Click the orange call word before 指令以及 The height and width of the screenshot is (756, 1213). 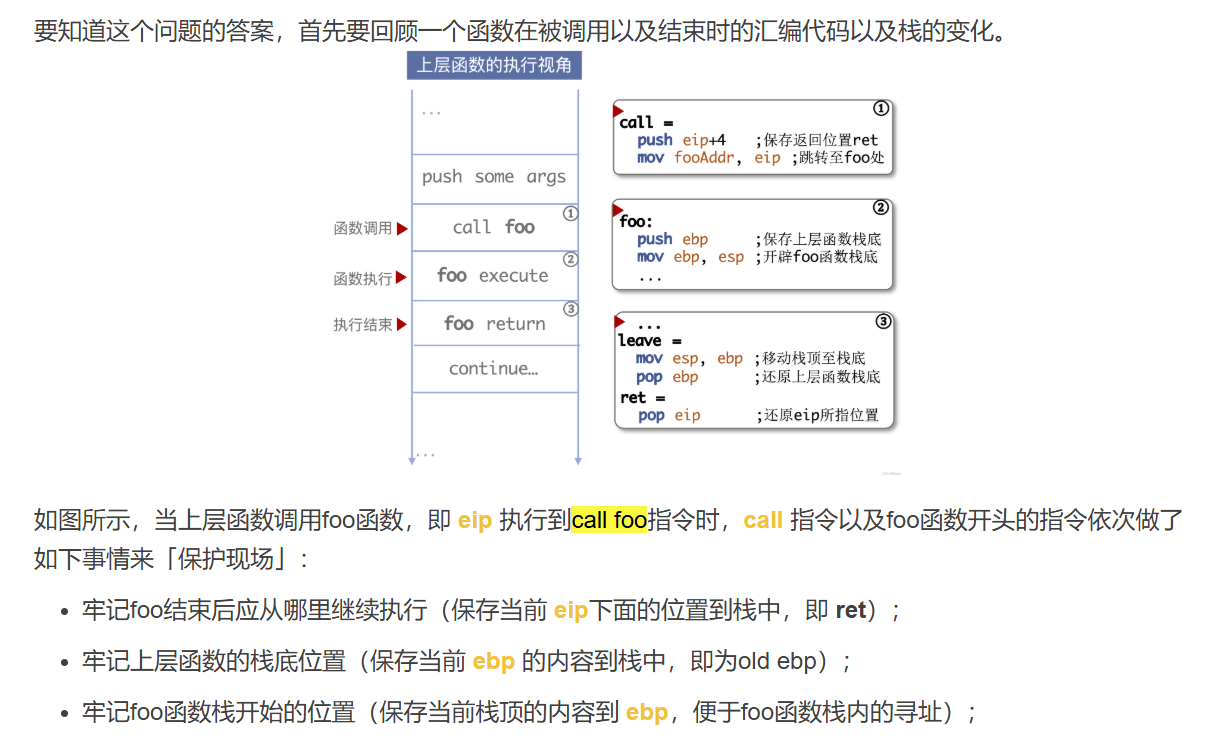pos(763,521)
